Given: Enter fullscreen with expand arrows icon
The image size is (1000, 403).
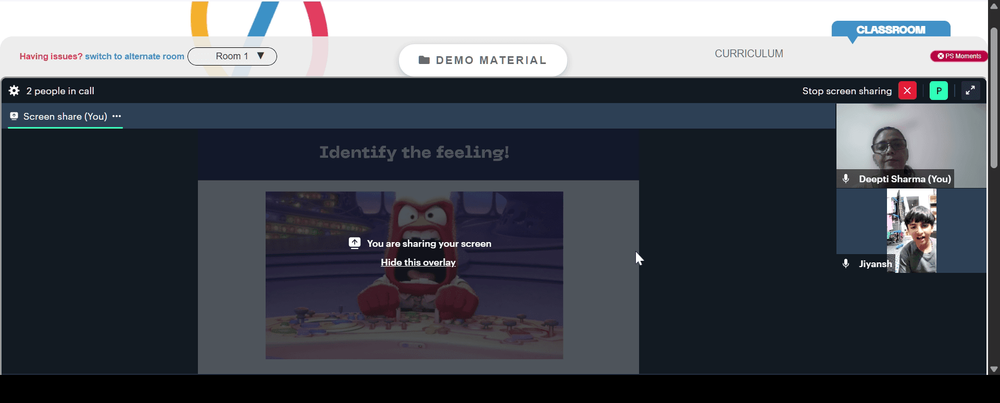Looking at the screenshot, I should tap(970, 91).
